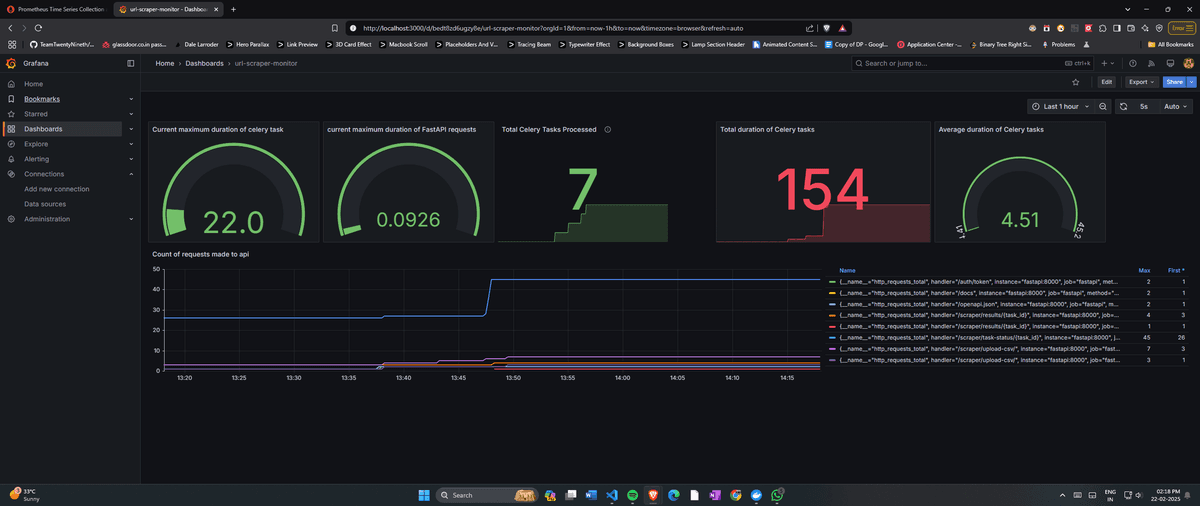Click the Edit dashboard button
Image resolution: width=1200 pixels, height=506 pixels.
coord(1107,82)
